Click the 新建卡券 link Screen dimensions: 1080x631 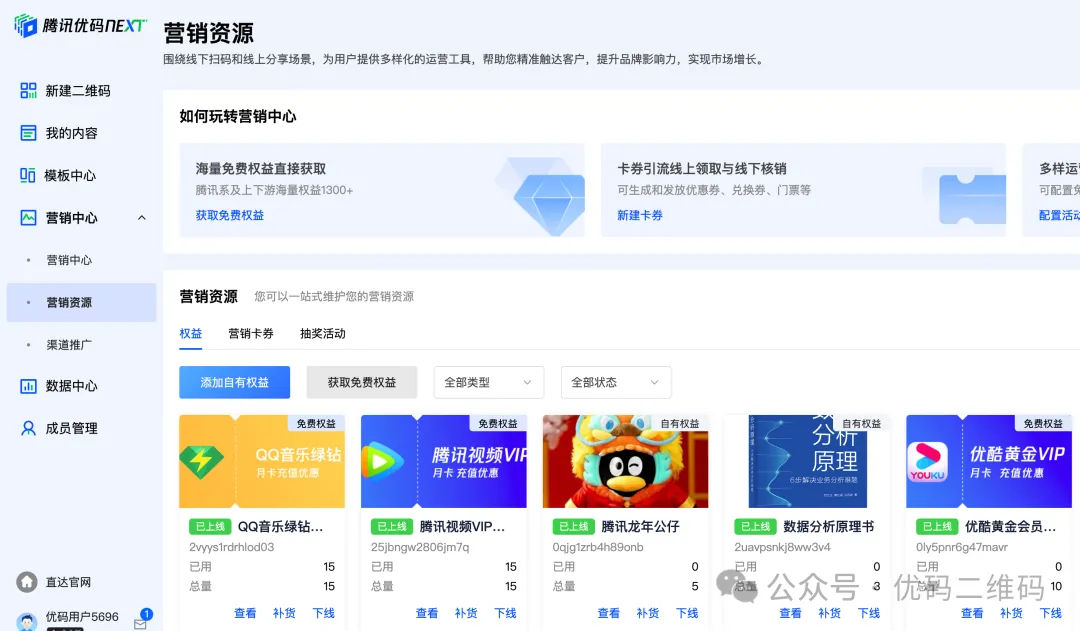[640, 215]
